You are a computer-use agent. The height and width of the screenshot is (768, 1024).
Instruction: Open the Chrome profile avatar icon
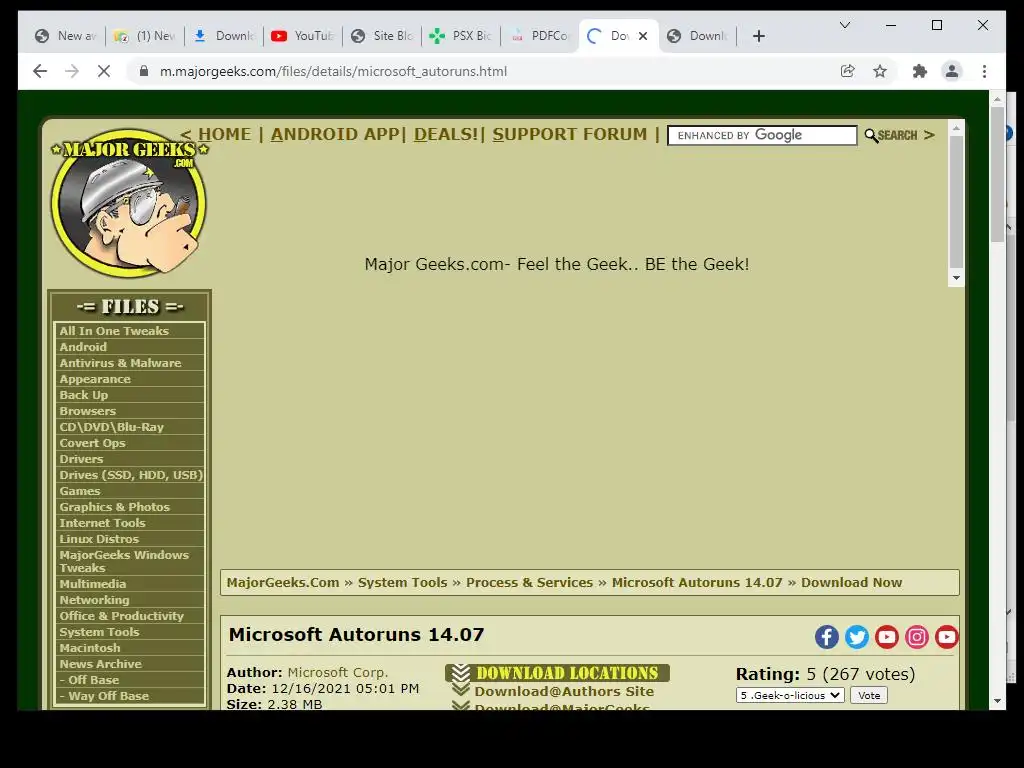(x=952, y=71)
